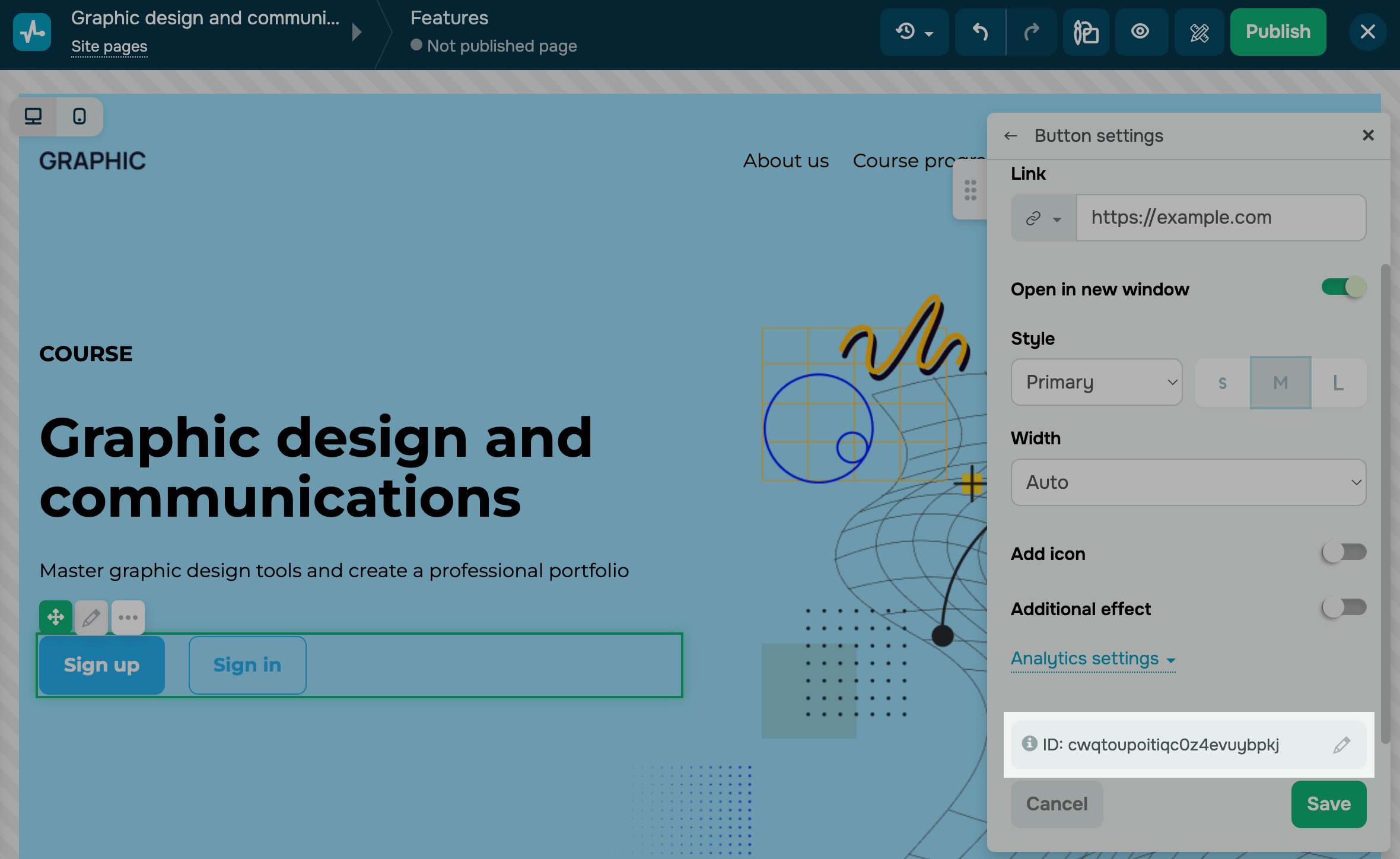Enable the Add icon toggle
1400x859 pixels.
click(1344, 553)
